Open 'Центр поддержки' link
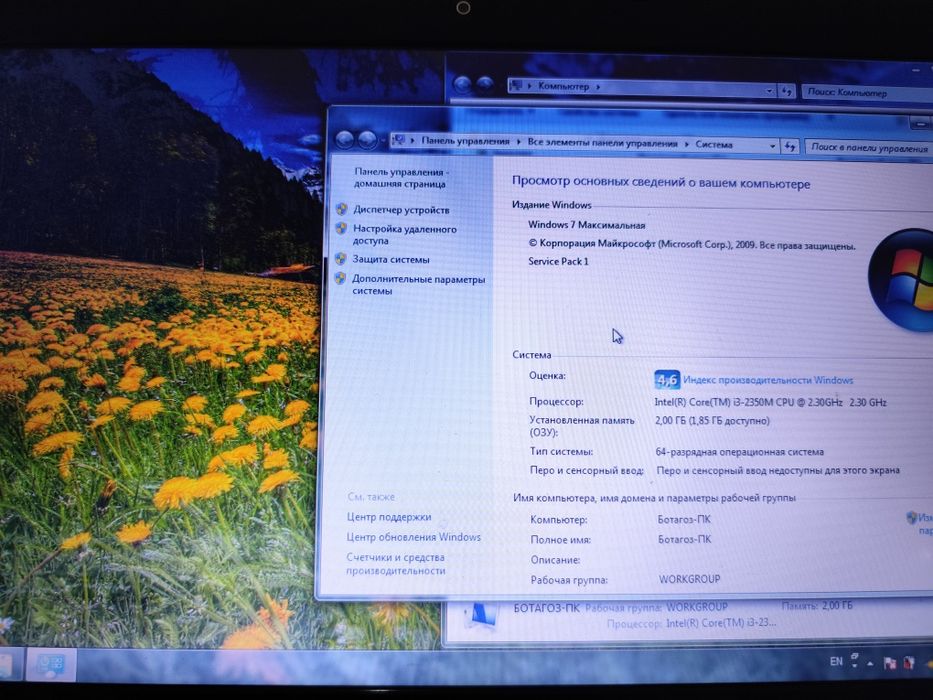The width and height of the screenshot is (933, 700). tap(389, 517)
